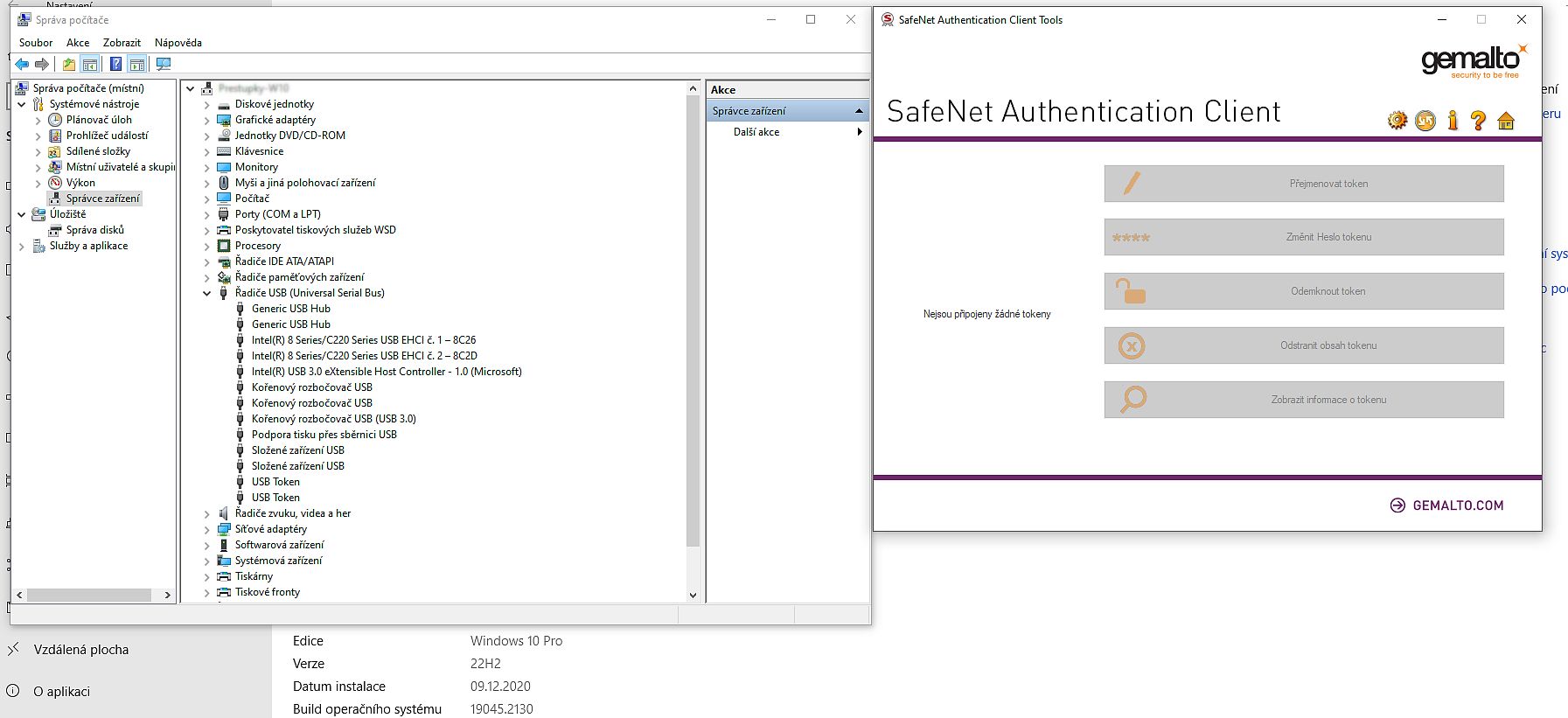The image size is (1568, 718).
Task: Open the SafeNet About info icon
Action: pos(1452,121)
